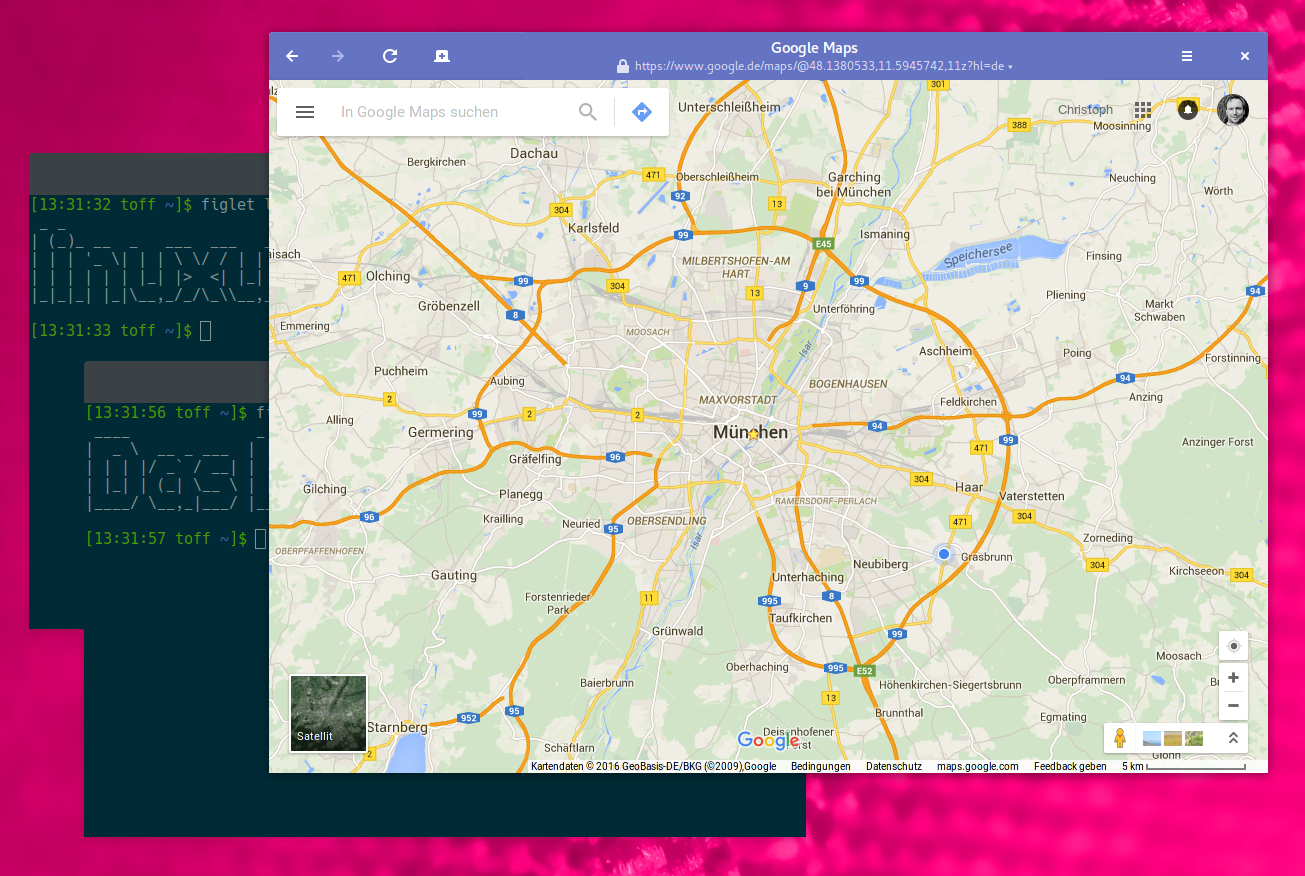Click the yellow star marker in München
Screen dimensions: 1305x876
pos(753,435)
